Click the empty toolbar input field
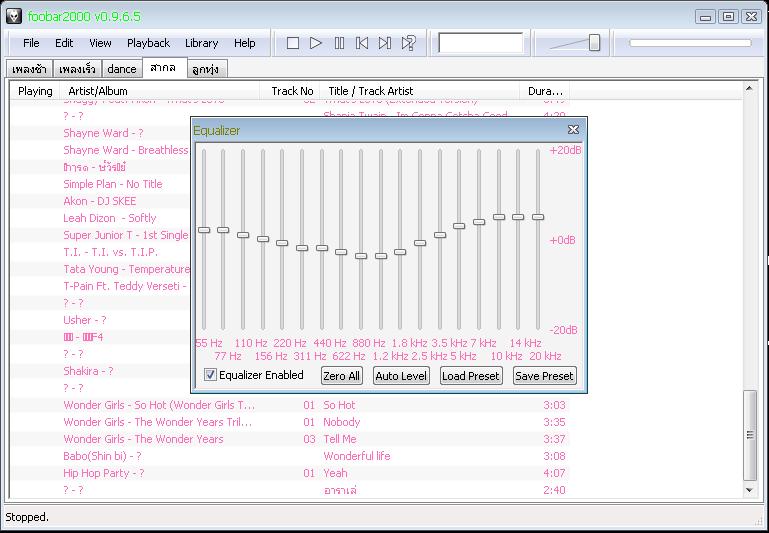Viewport: 769px width, 533px height. point(481,43)
